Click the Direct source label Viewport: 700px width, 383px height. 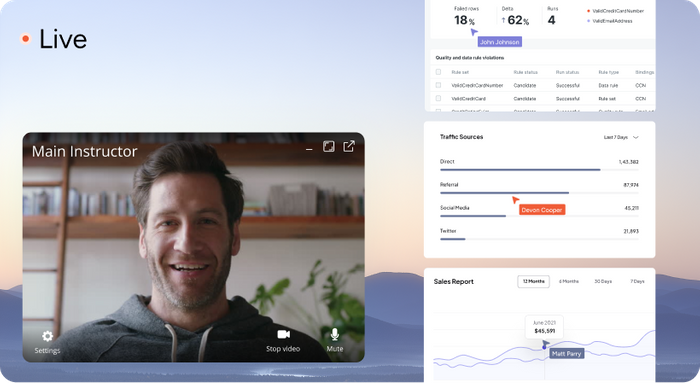point(447,161)
